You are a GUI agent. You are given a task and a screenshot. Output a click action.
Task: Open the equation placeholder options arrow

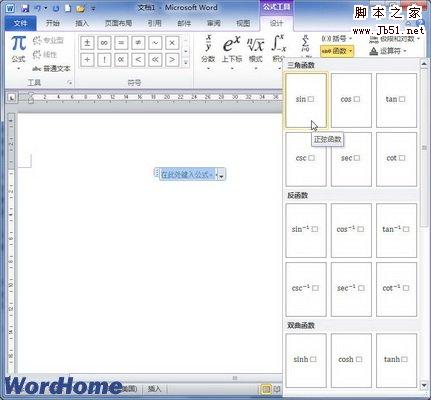point(221,174)
